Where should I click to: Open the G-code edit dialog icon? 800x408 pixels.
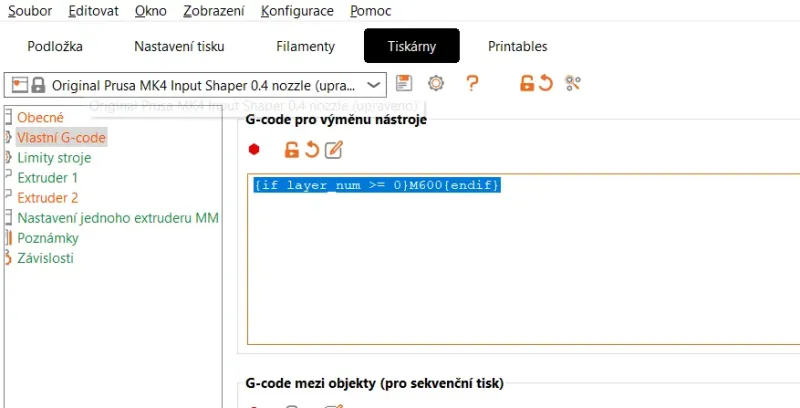tap(333, 150)
